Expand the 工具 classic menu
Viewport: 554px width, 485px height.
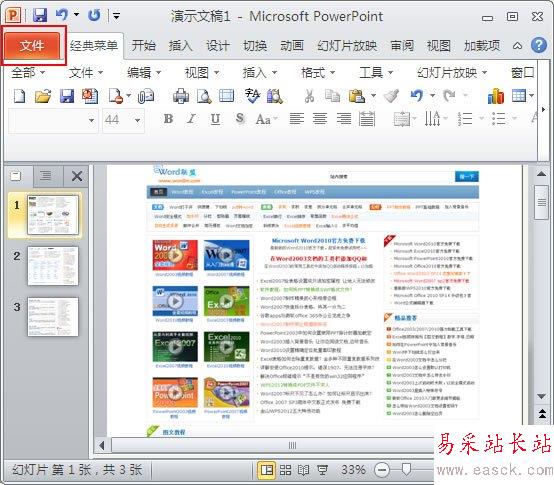[376, 72]
